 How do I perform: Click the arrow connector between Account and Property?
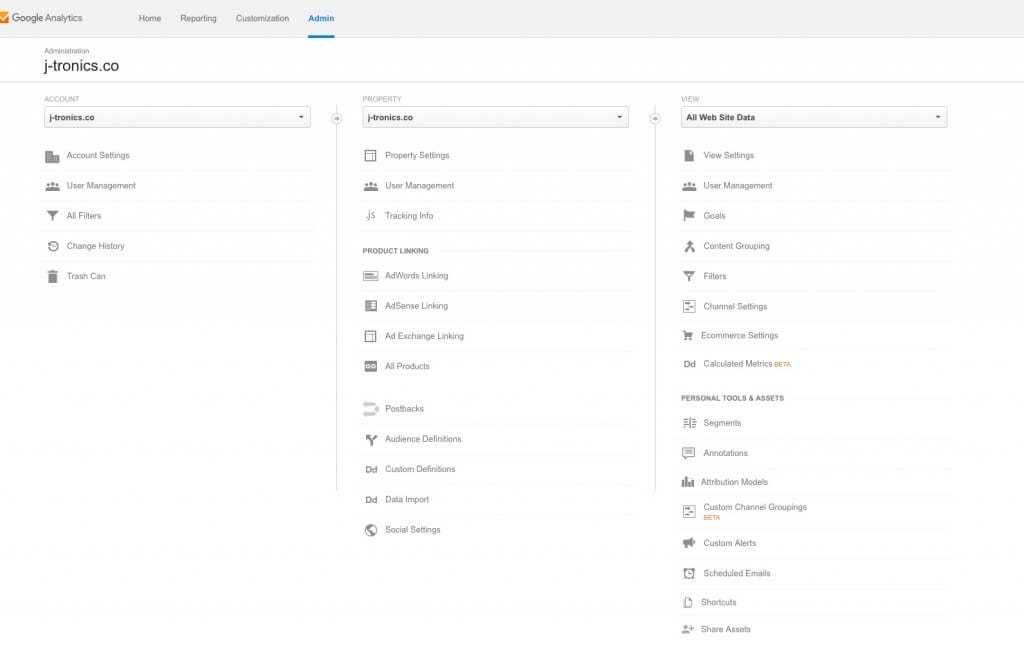point(337,118)
